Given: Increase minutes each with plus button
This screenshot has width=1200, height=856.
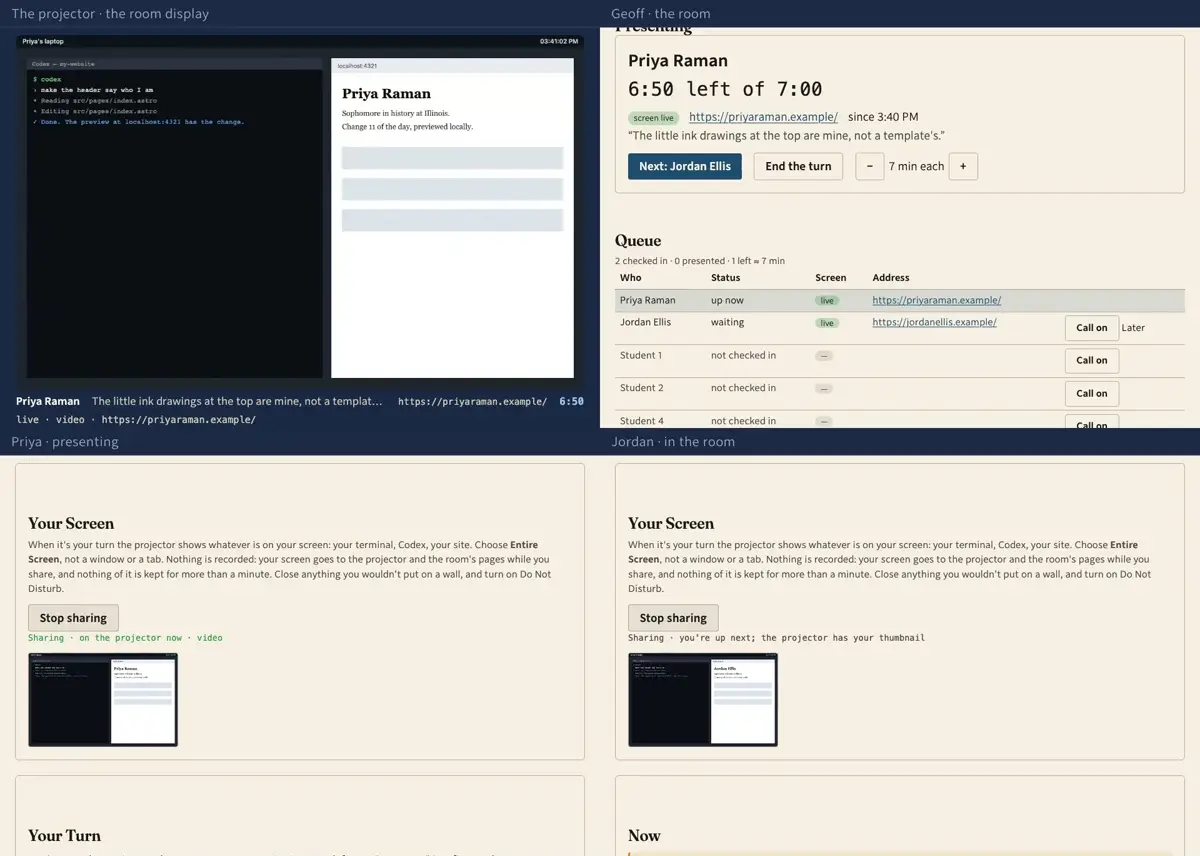Looking at the screenshot, I should pos(963,166).
